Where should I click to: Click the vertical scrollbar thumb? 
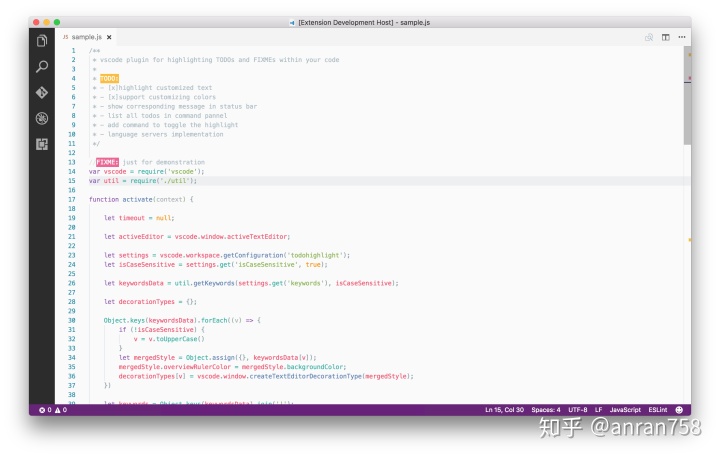(687, 96)
